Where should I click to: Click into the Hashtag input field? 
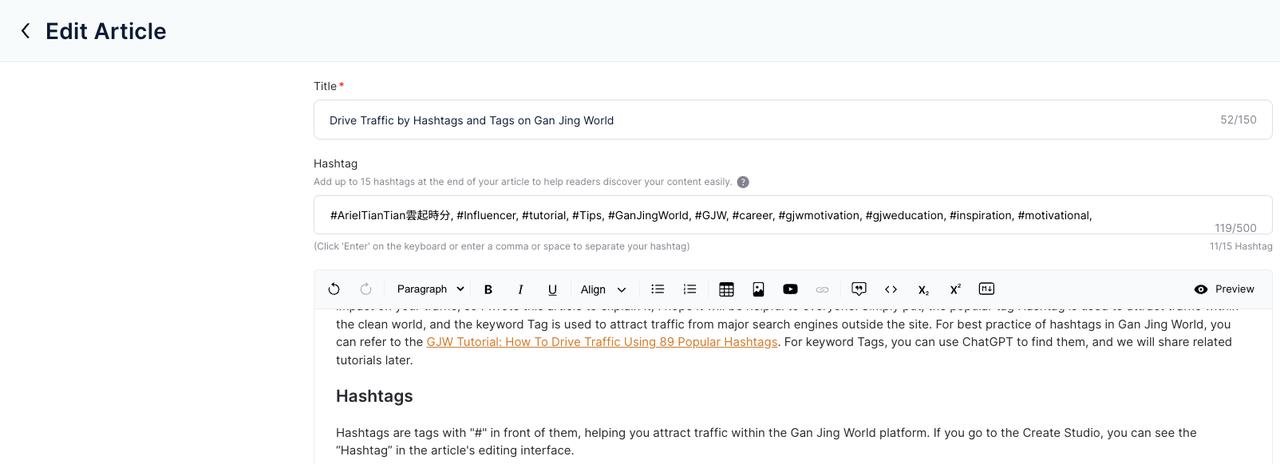point(793,215)
